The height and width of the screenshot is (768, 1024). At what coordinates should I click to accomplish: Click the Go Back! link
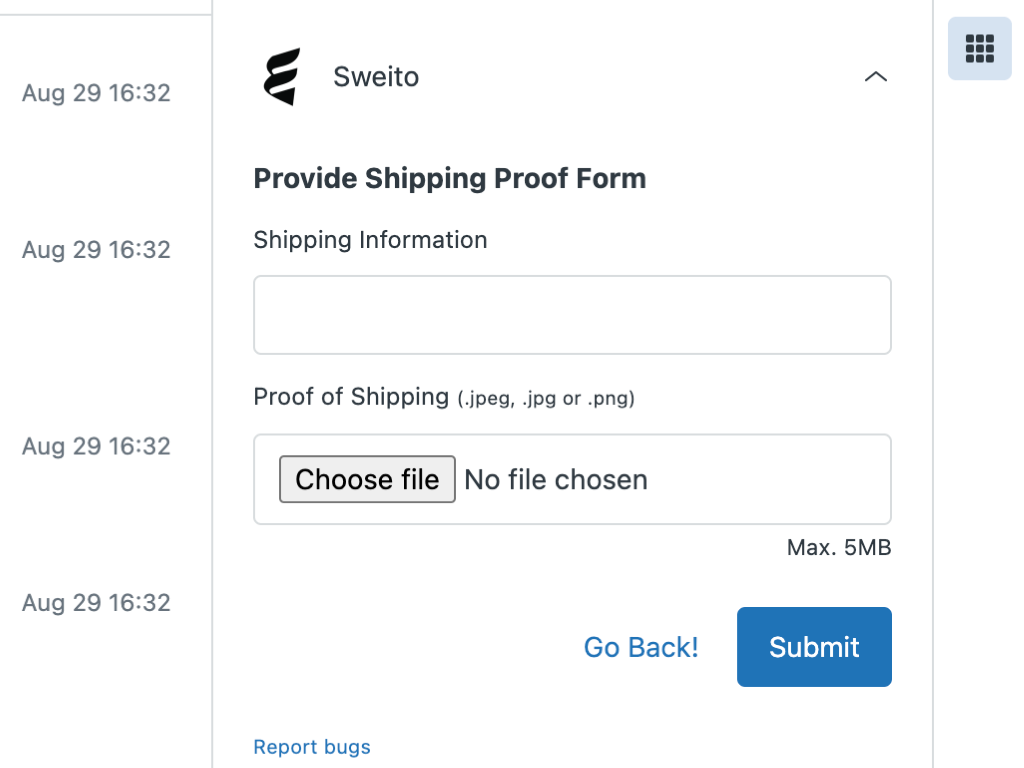tap(641, 647)
